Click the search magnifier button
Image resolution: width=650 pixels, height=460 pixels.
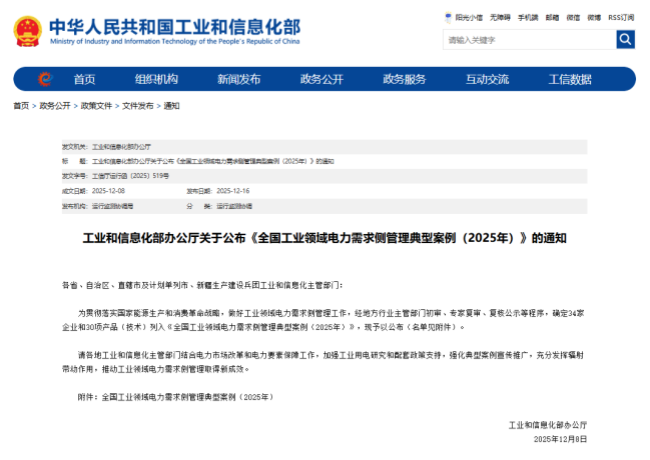[x=626, y=39]
